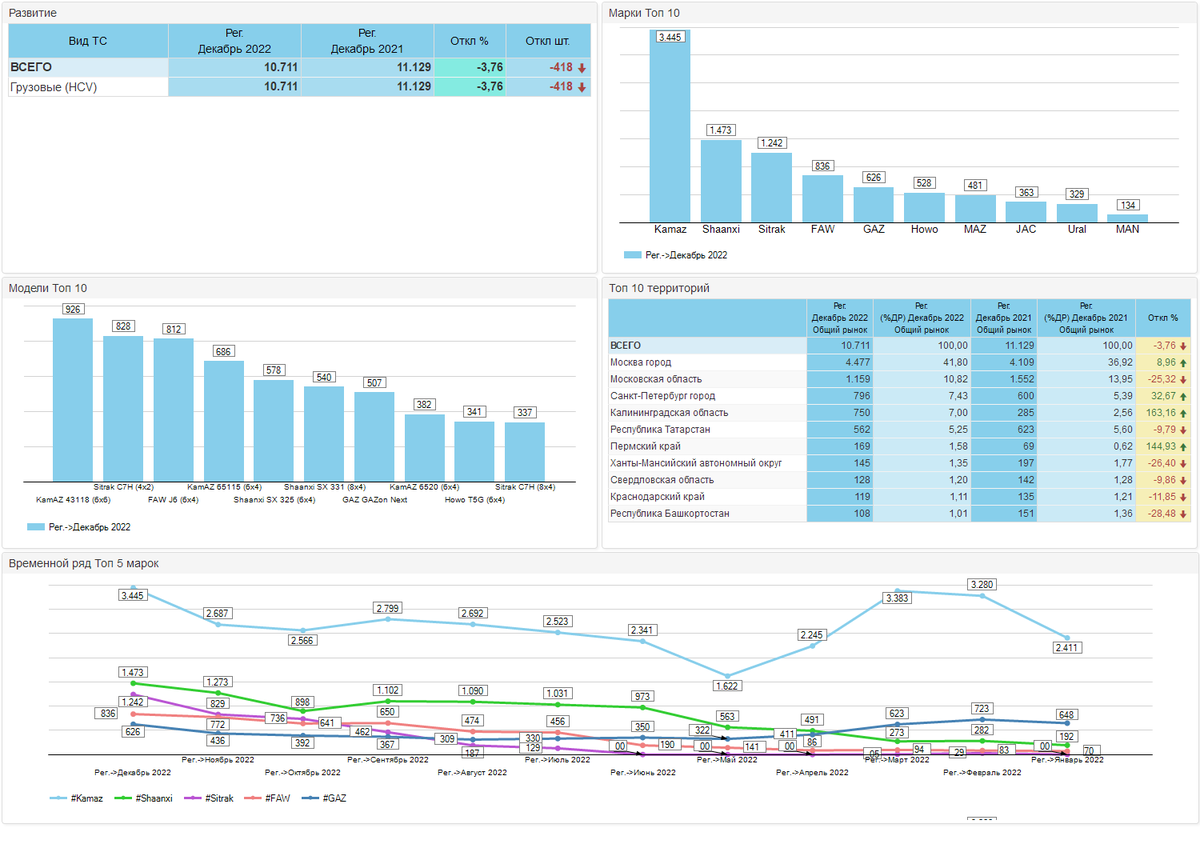Image resolution: width=1200 pixels, height=848 pixels.
Task: Click the #GAZ legend color marker
Action: [x=311, y=798]
